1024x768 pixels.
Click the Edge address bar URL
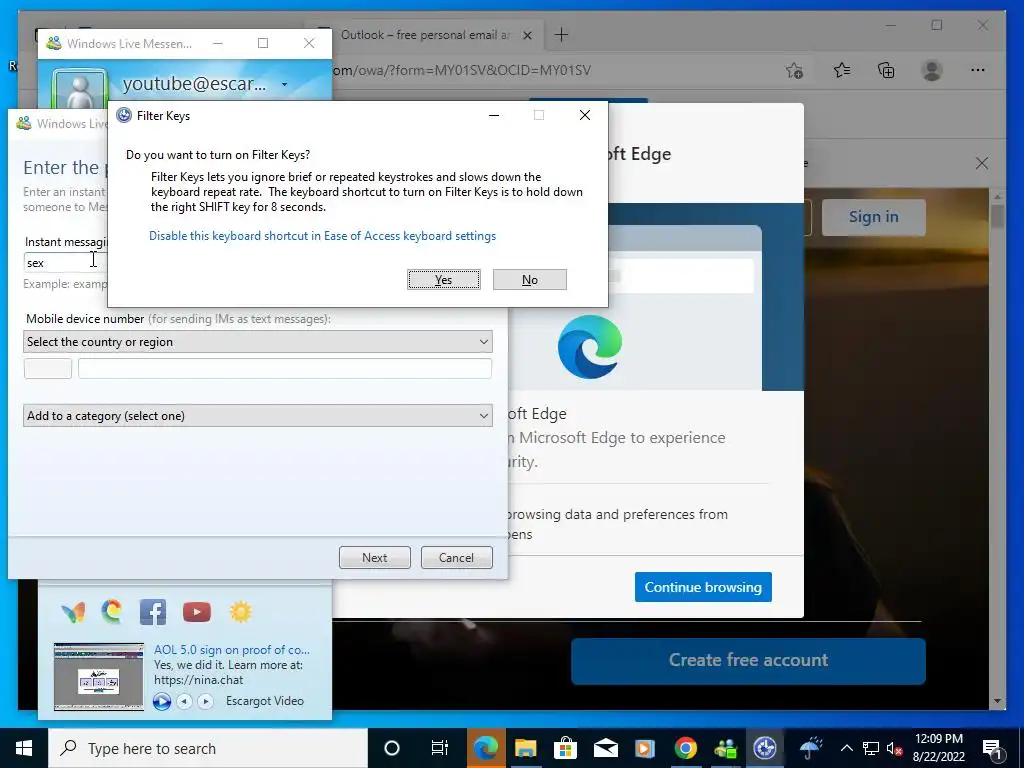pyautogui.click(x=461, y=71)
